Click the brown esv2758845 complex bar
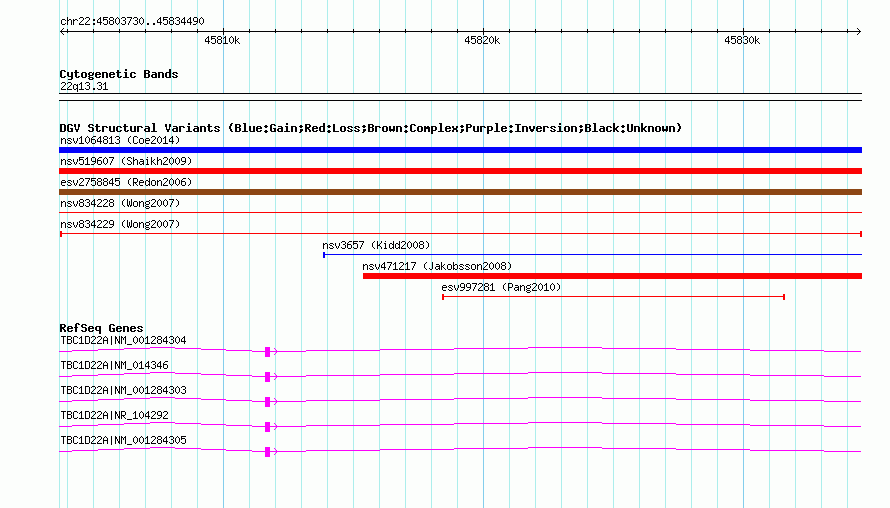 pyautogui.click(x=460, y=192)
